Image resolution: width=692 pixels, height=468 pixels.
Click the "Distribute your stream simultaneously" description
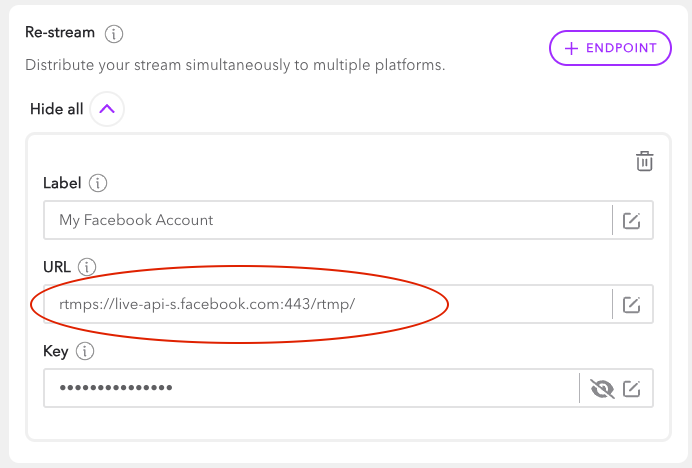(234, 65)
